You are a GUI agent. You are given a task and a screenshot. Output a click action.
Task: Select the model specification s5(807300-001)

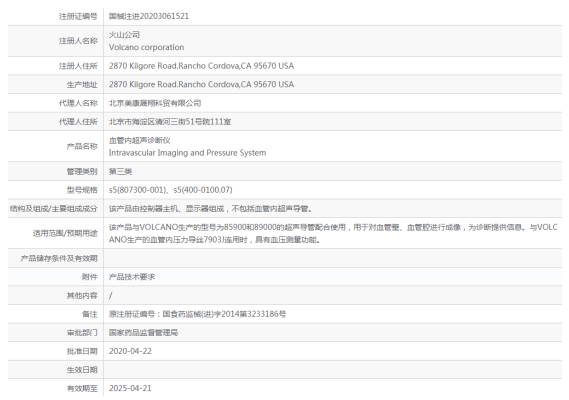(137, 190)
